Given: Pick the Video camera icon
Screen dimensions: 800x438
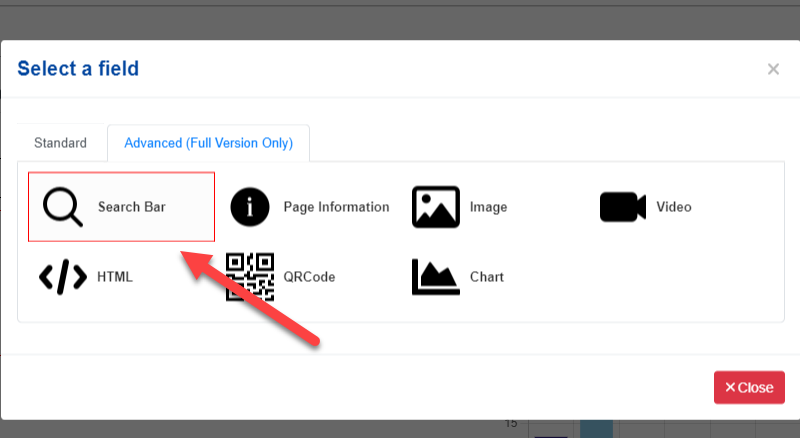Looking at the screenshot, I should 623,207.
